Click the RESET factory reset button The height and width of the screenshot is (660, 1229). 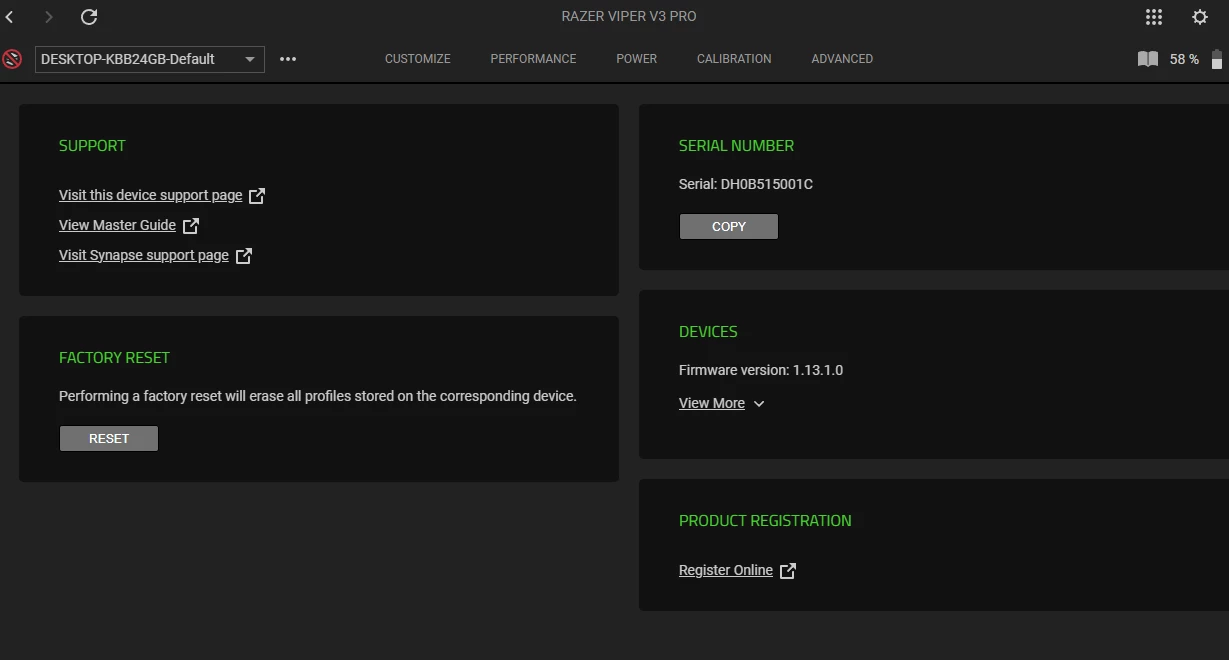pos(109,438)
